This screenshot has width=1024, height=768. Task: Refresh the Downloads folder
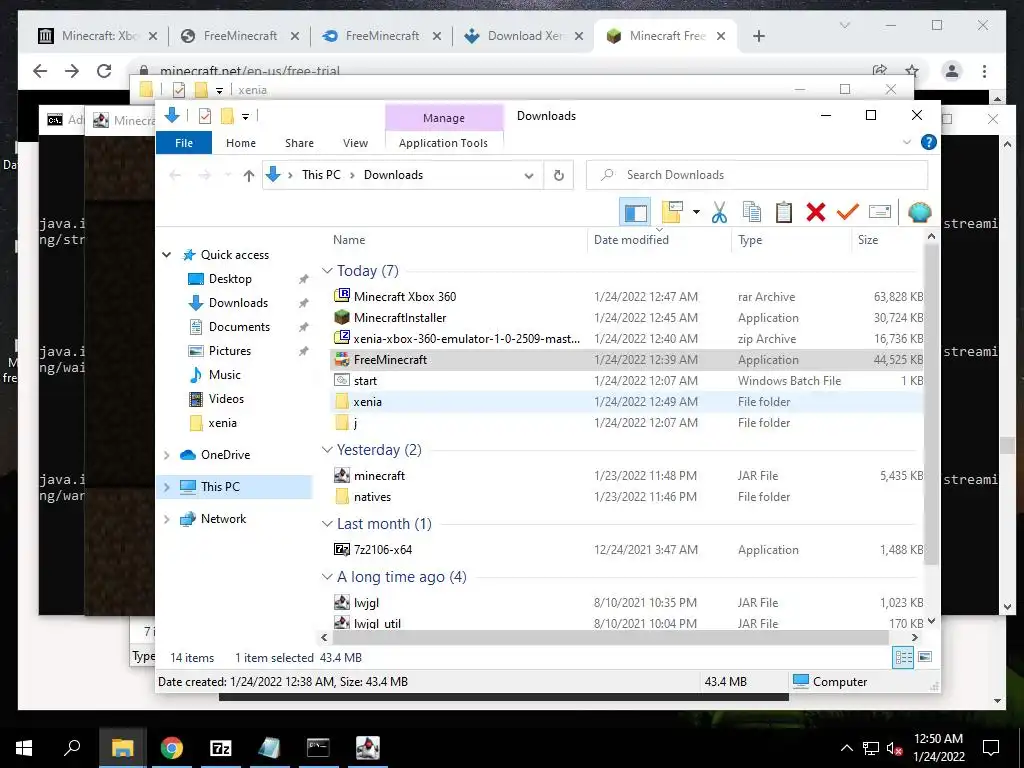(558, 175)
